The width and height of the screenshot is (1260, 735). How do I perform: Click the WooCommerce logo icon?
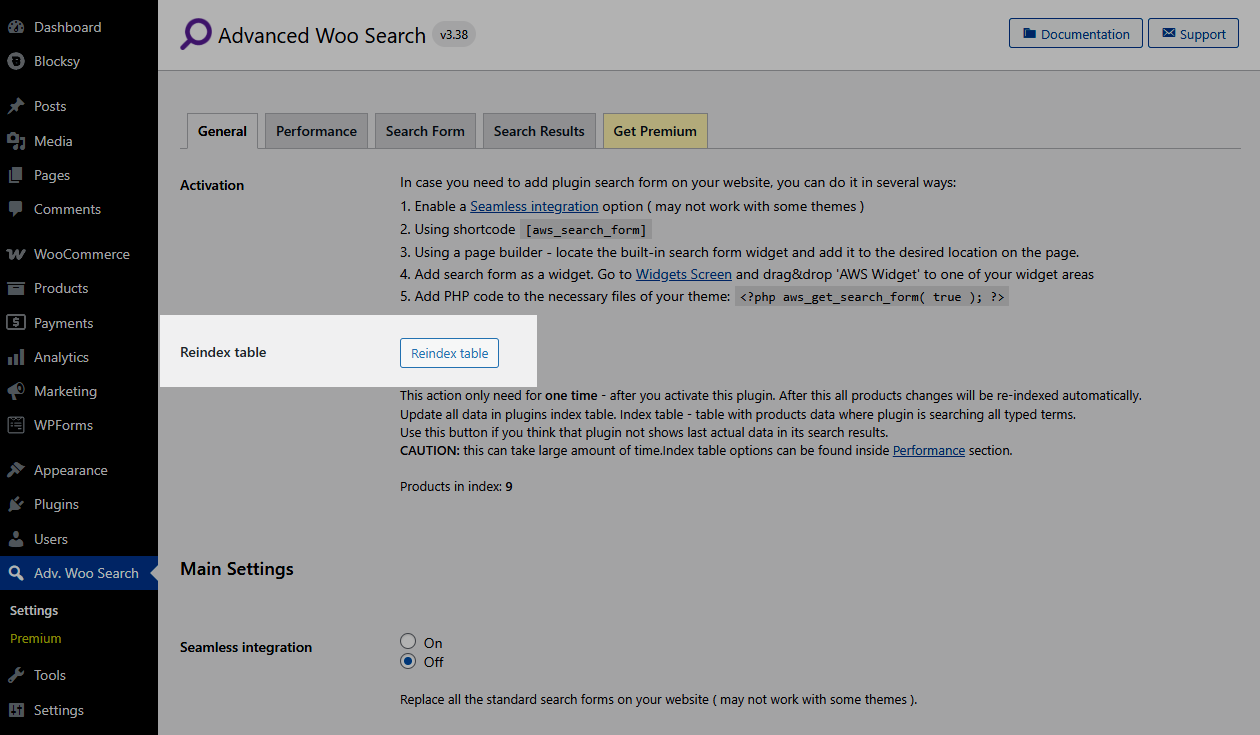tap(16, 254)
